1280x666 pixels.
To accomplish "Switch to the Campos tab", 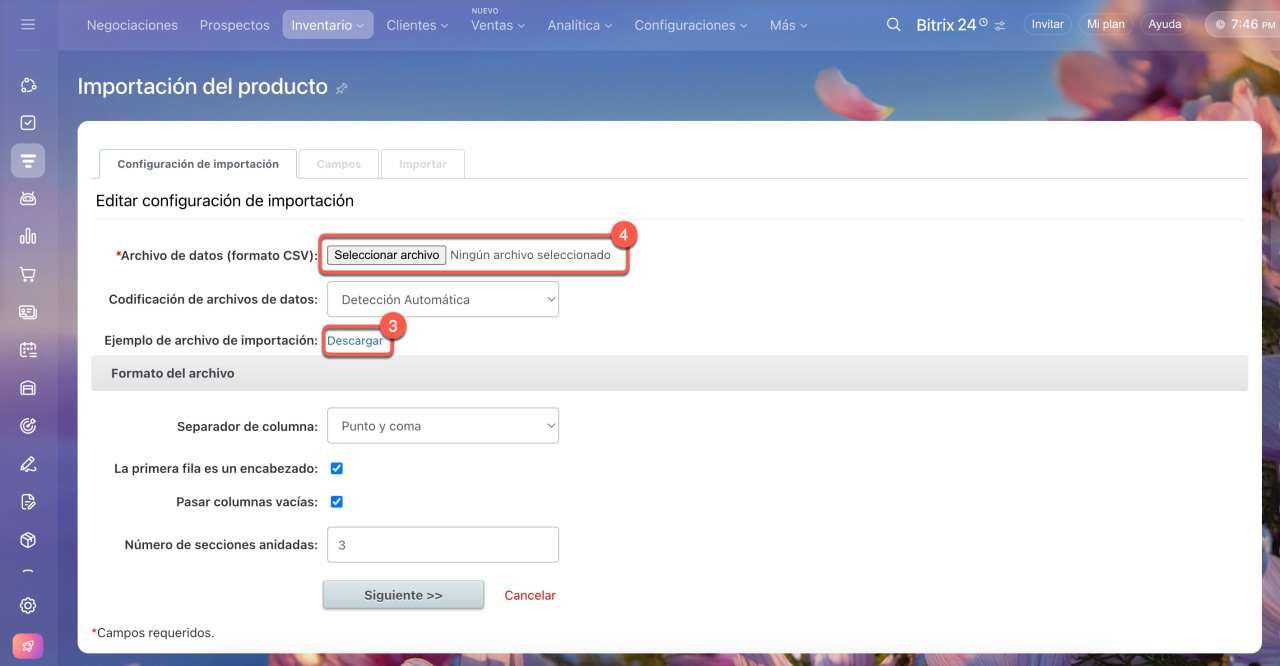I will pos(338,164).
